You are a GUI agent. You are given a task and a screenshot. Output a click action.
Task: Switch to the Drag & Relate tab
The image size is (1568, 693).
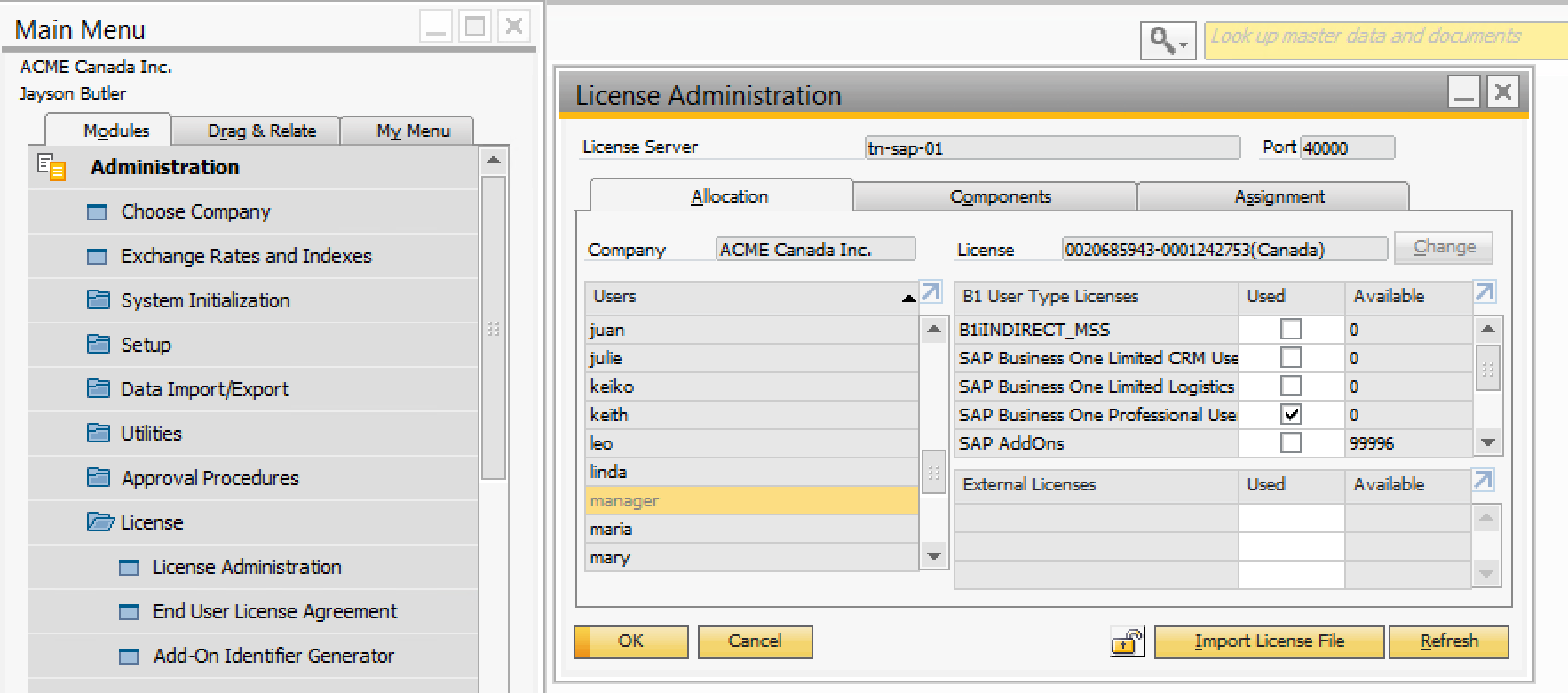[x=262, y=131]
